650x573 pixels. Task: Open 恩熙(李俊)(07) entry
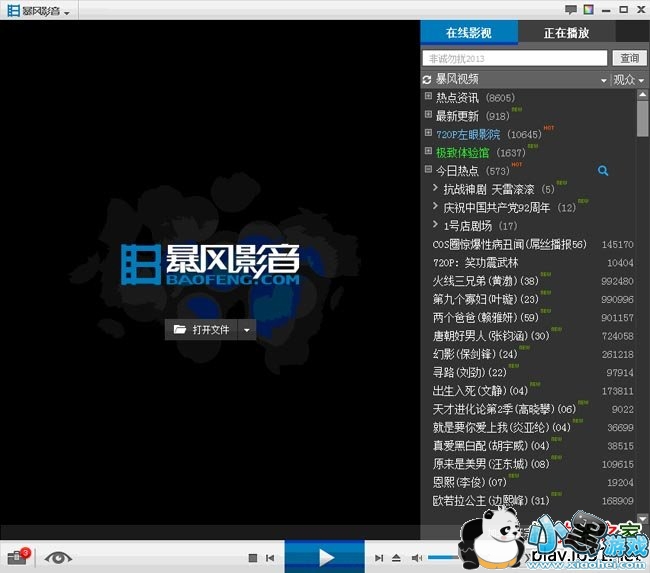click(x=532, y=482)
